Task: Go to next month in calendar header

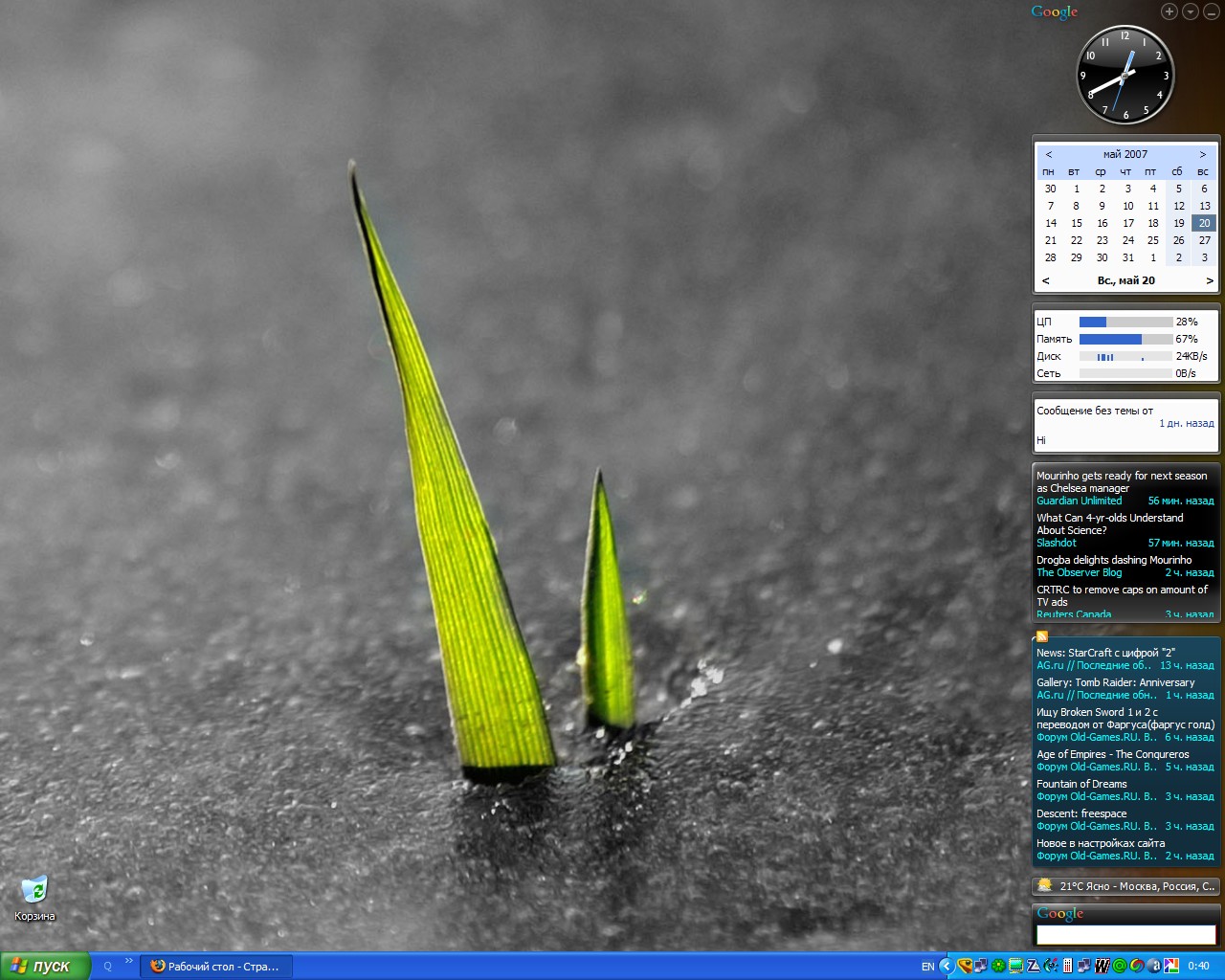Action: tap(1202, 154)
